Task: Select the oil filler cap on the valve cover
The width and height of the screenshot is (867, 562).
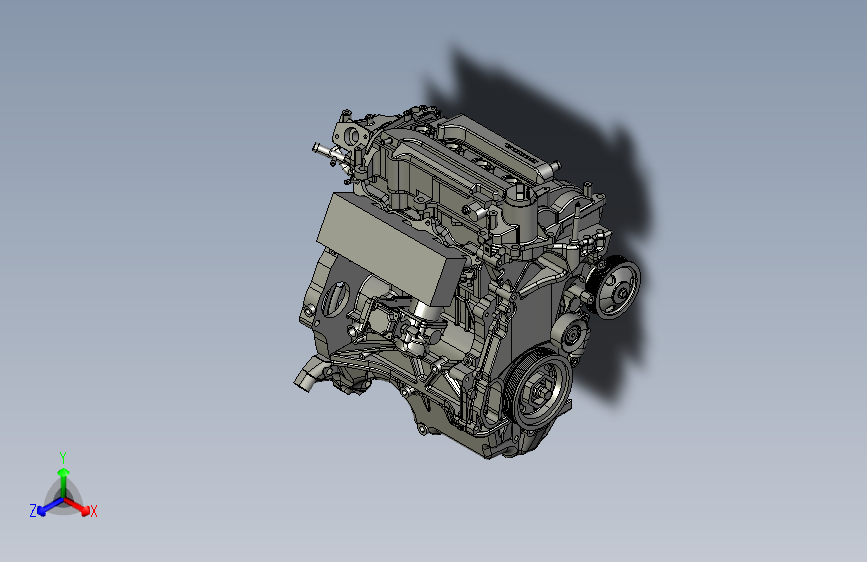Action: (x=518, y=195)
